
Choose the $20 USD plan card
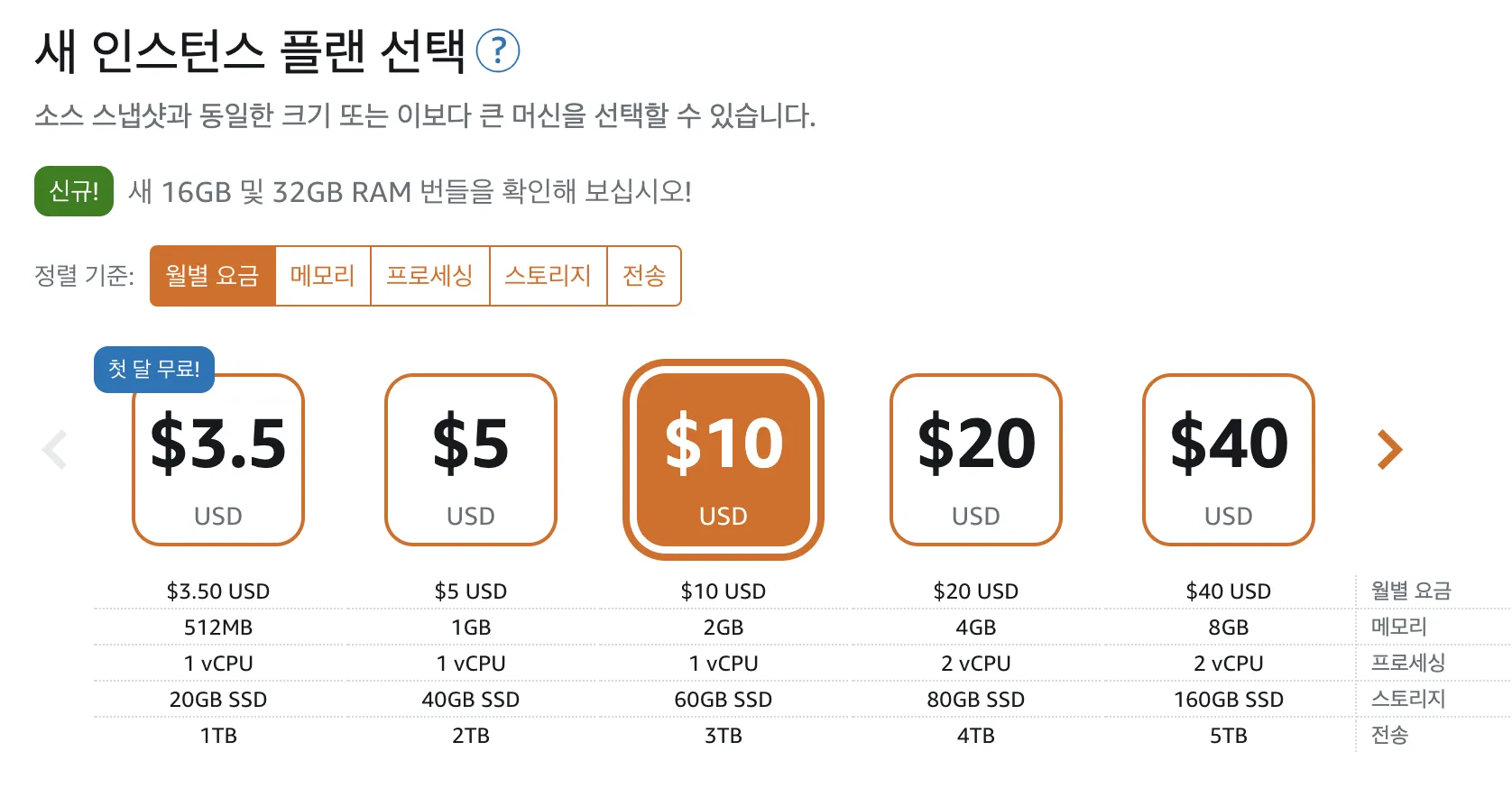click(976, 460)
